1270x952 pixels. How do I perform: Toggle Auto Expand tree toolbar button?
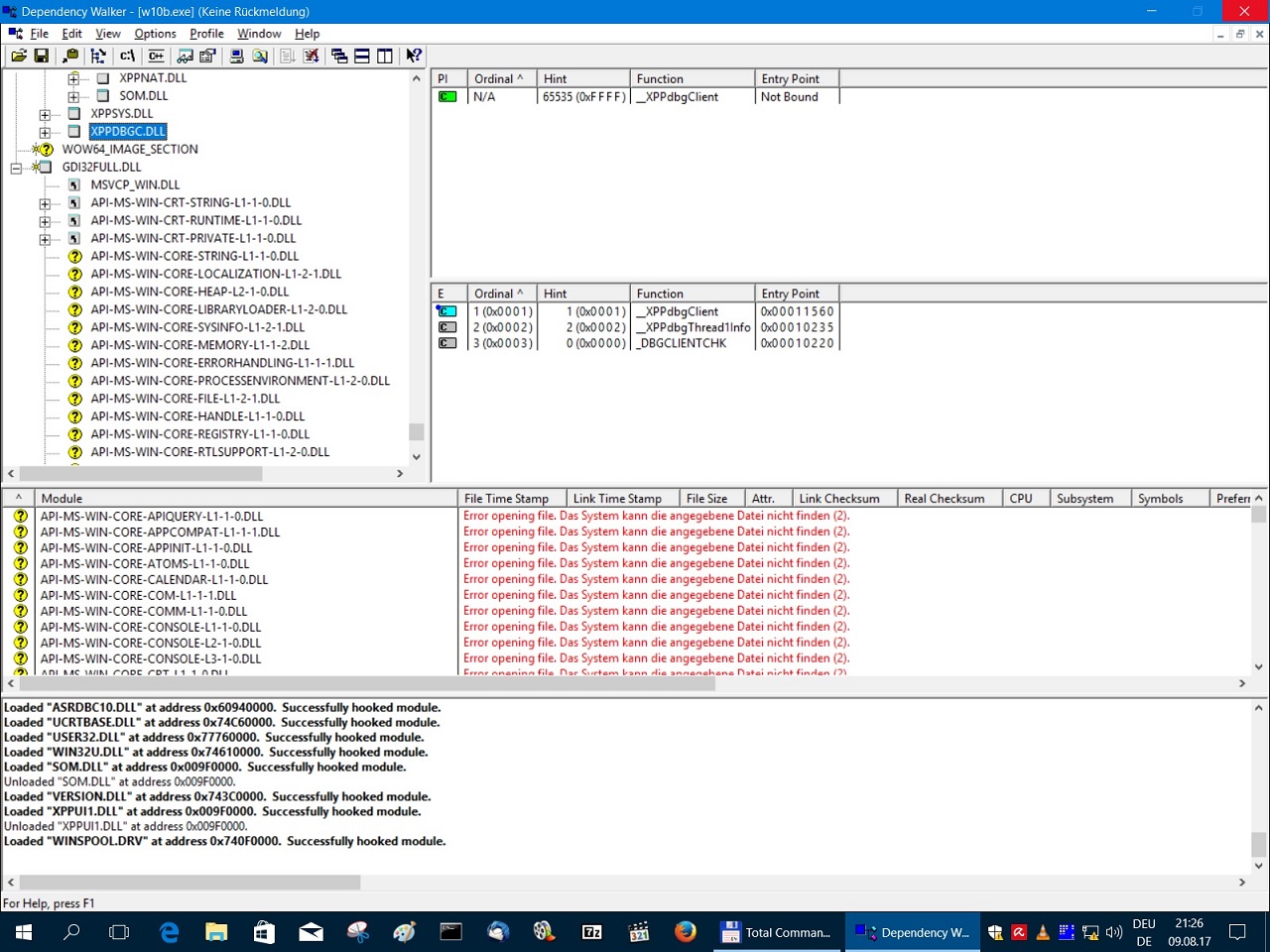[x=98, y=56]
